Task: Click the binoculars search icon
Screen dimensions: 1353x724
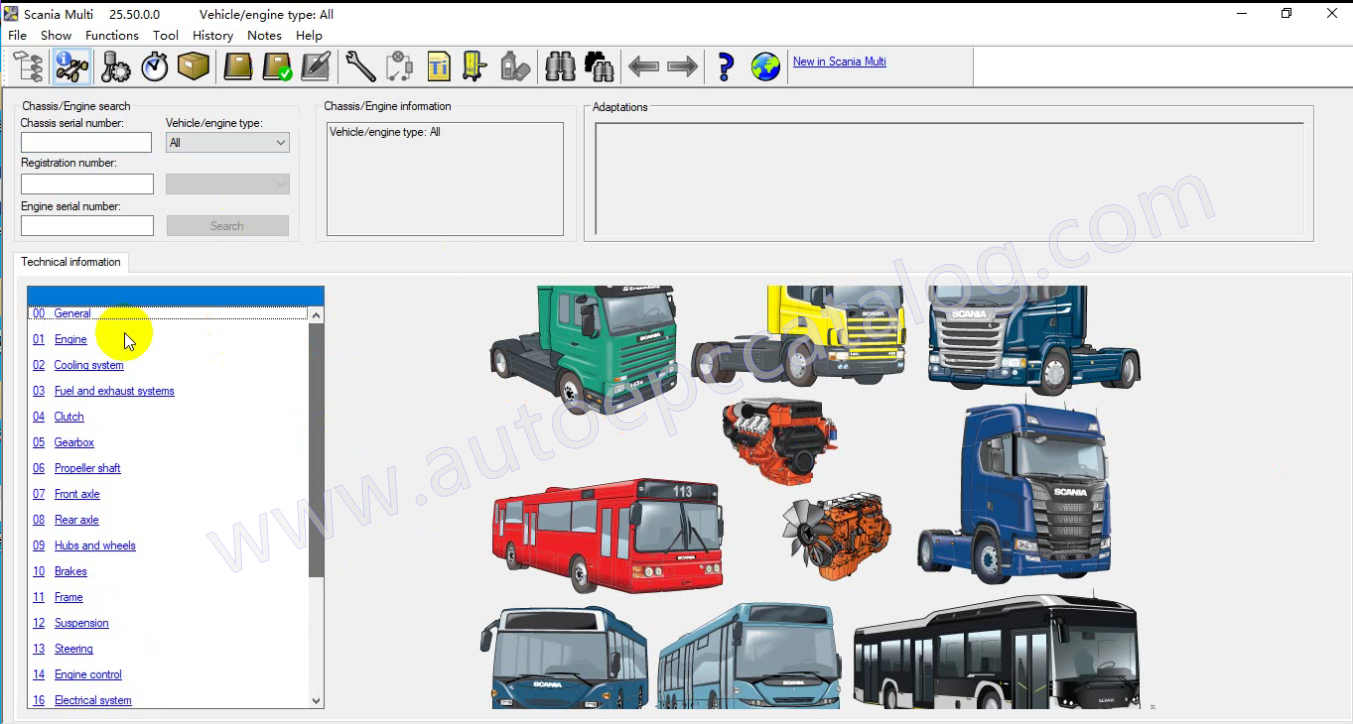Action: click(x=560, y=67)
